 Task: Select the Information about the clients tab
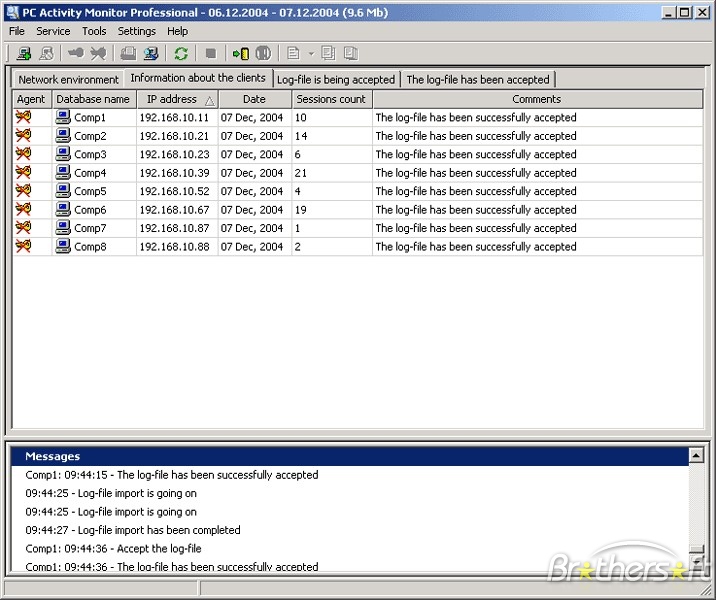pos(198,78)
